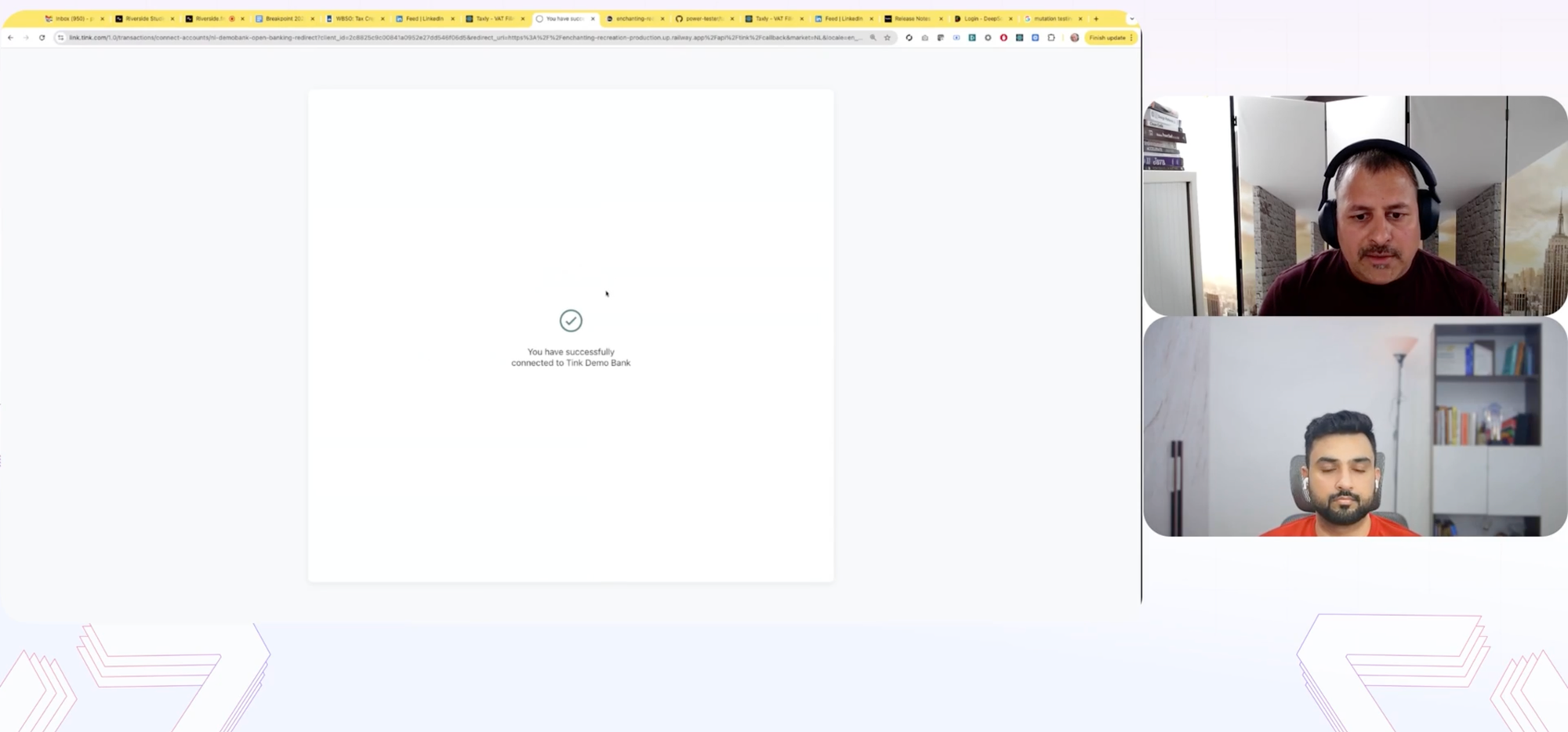Click the red O extension icon

(1004, 38)
